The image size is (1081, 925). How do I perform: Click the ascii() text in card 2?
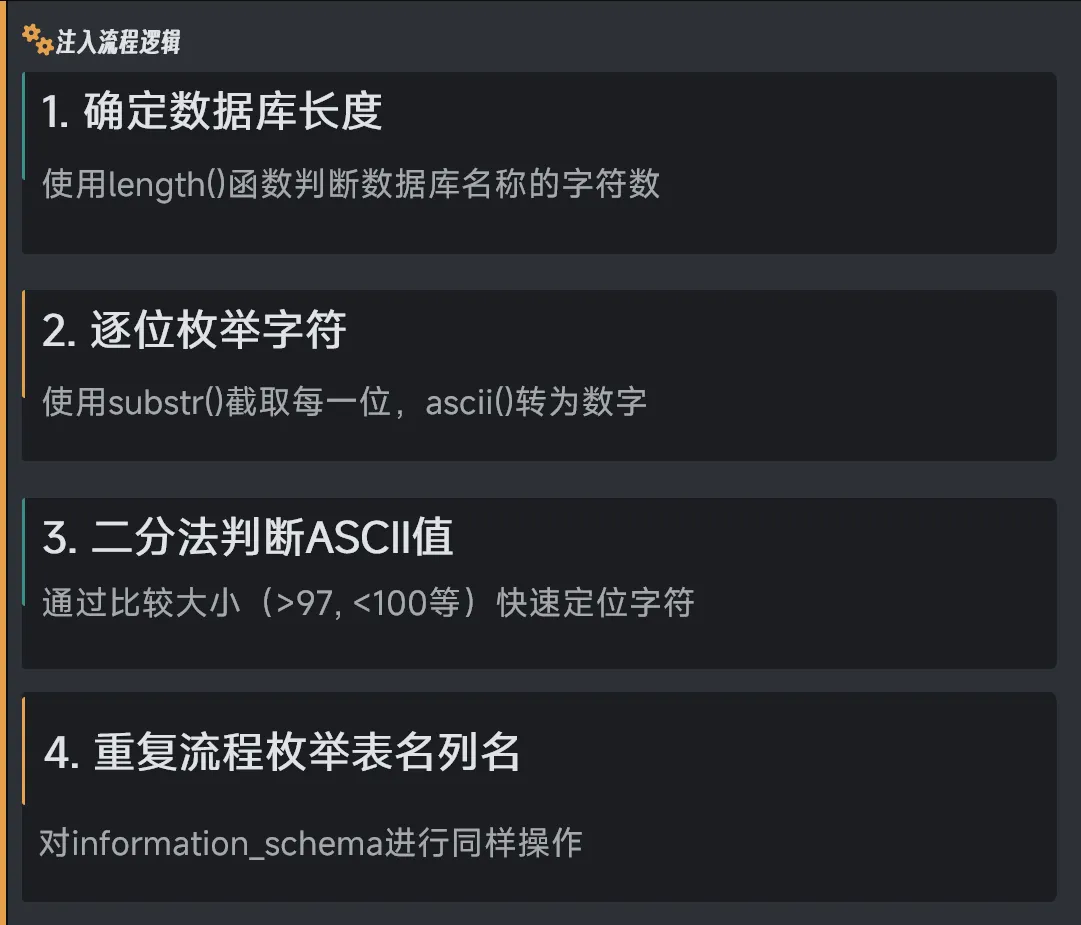point(469,402)
